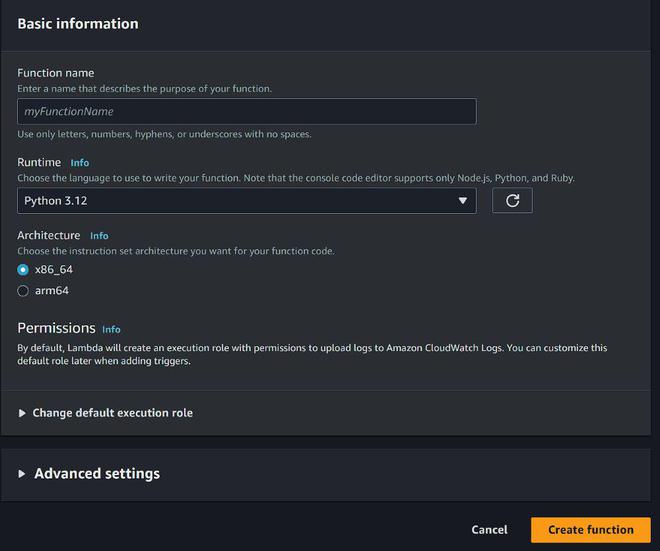Click the Permissions section heading
Screen dimensions: 660x551
point(56,328)
